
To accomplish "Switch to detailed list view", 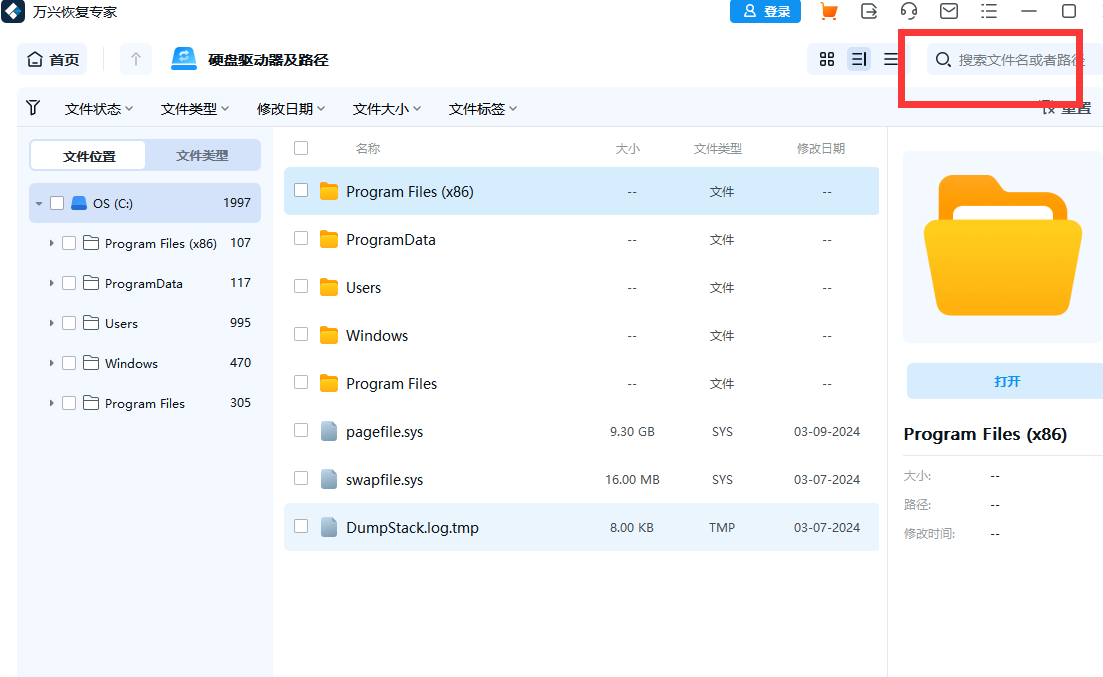I will (x=859, y=59).
